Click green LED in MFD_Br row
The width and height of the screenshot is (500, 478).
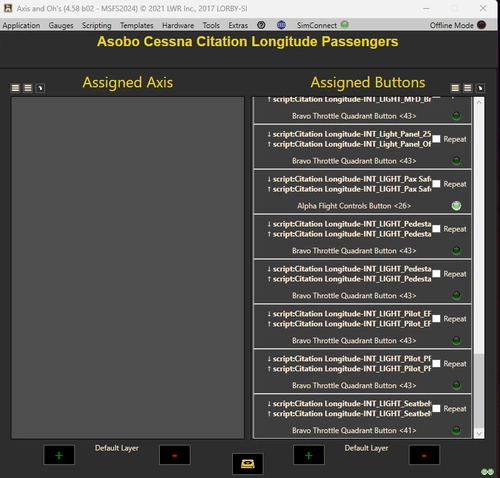tap(456, 116)
